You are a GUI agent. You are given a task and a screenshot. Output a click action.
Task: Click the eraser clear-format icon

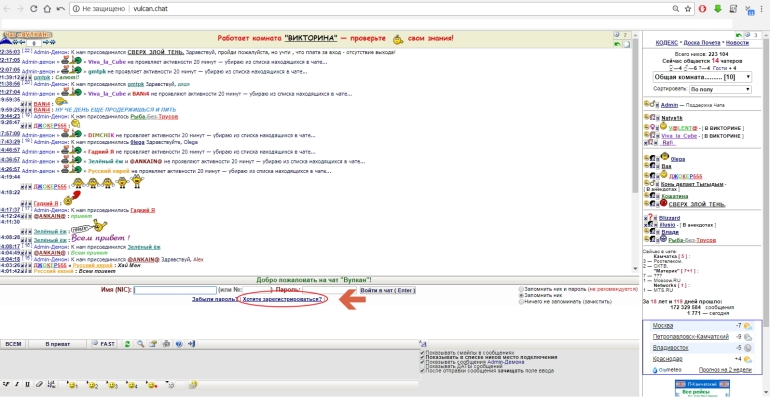(39, 384)
